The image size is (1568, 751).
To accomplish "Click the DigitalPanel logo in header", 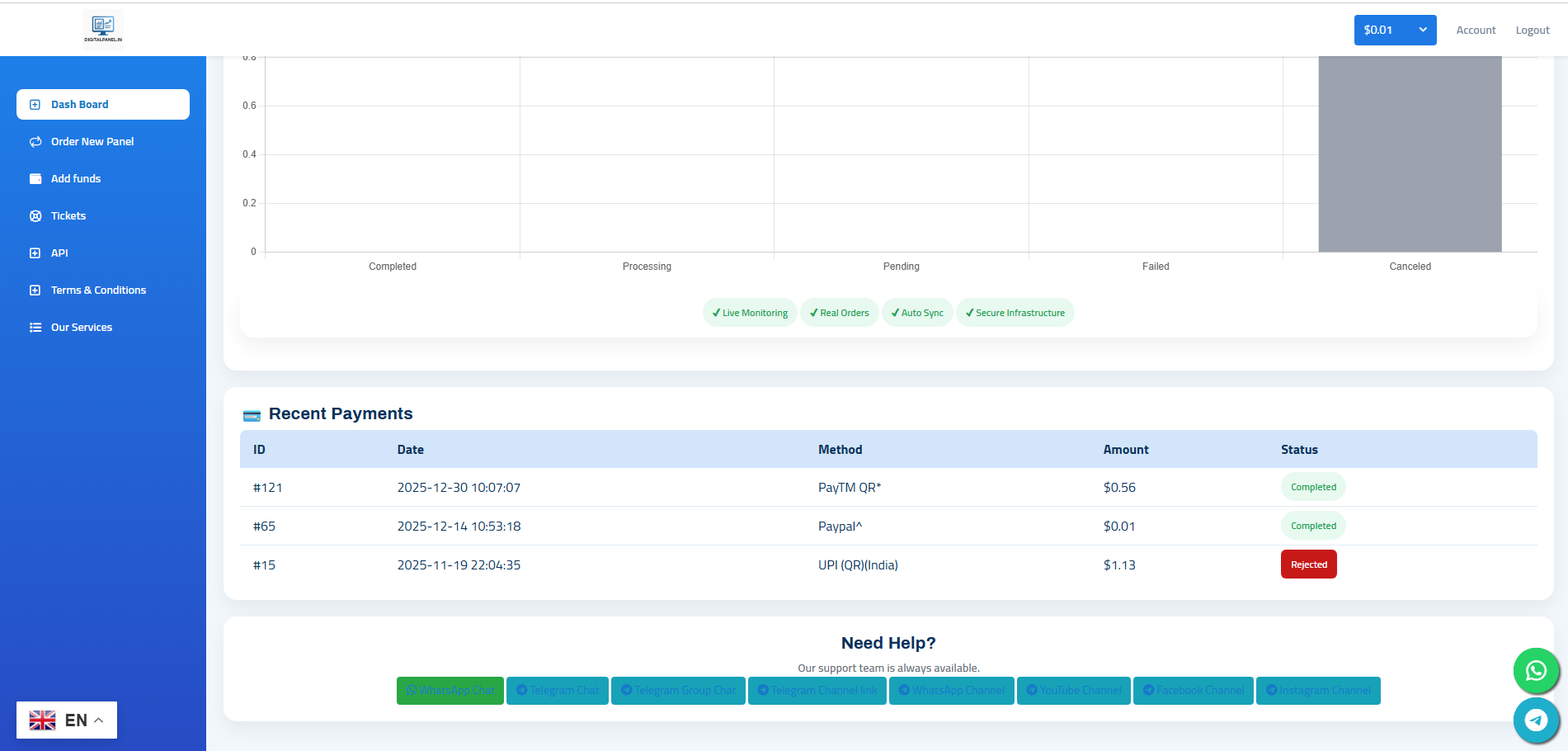I will (103, 28).
